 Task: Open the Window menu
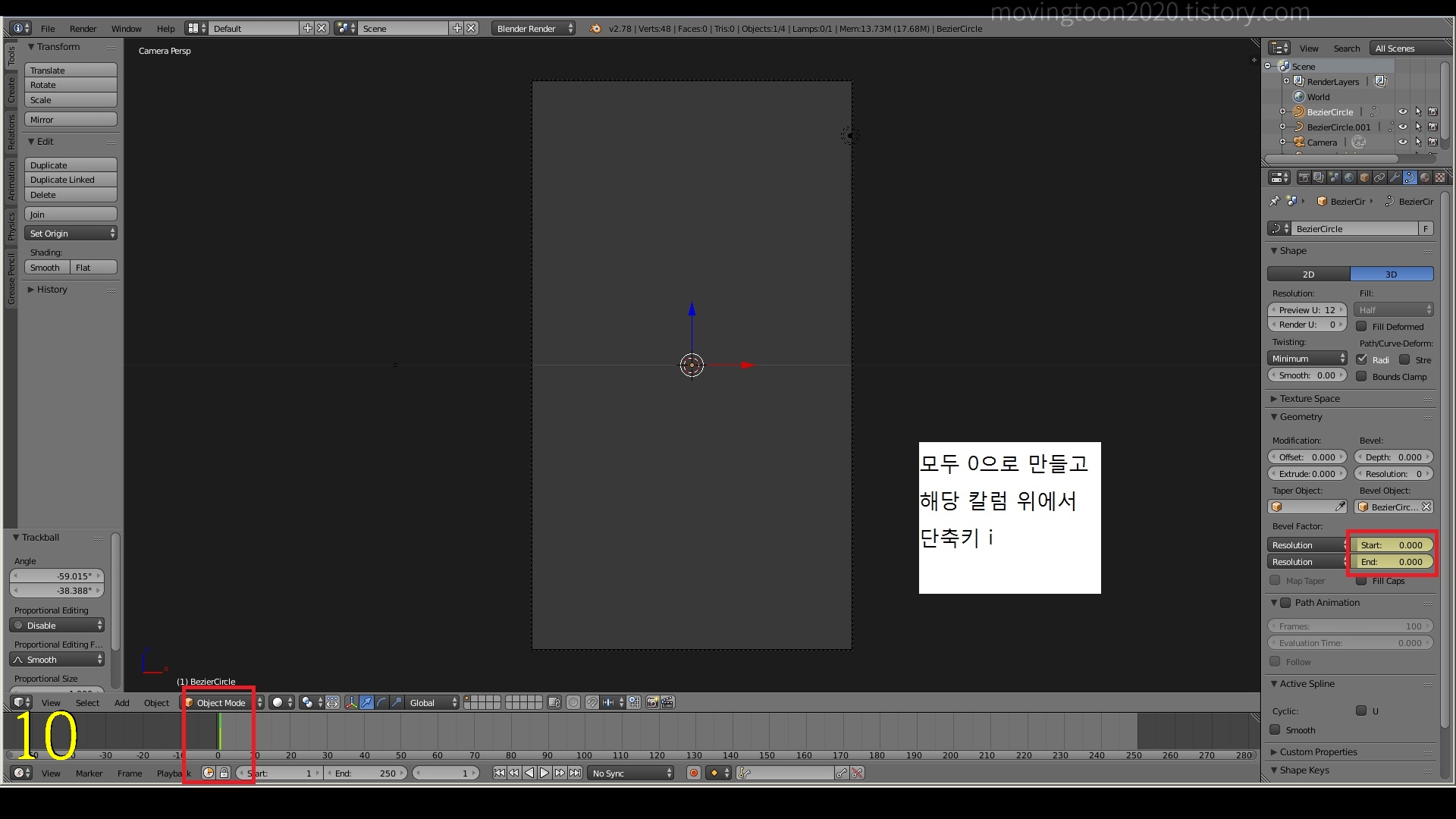point(126,28)
